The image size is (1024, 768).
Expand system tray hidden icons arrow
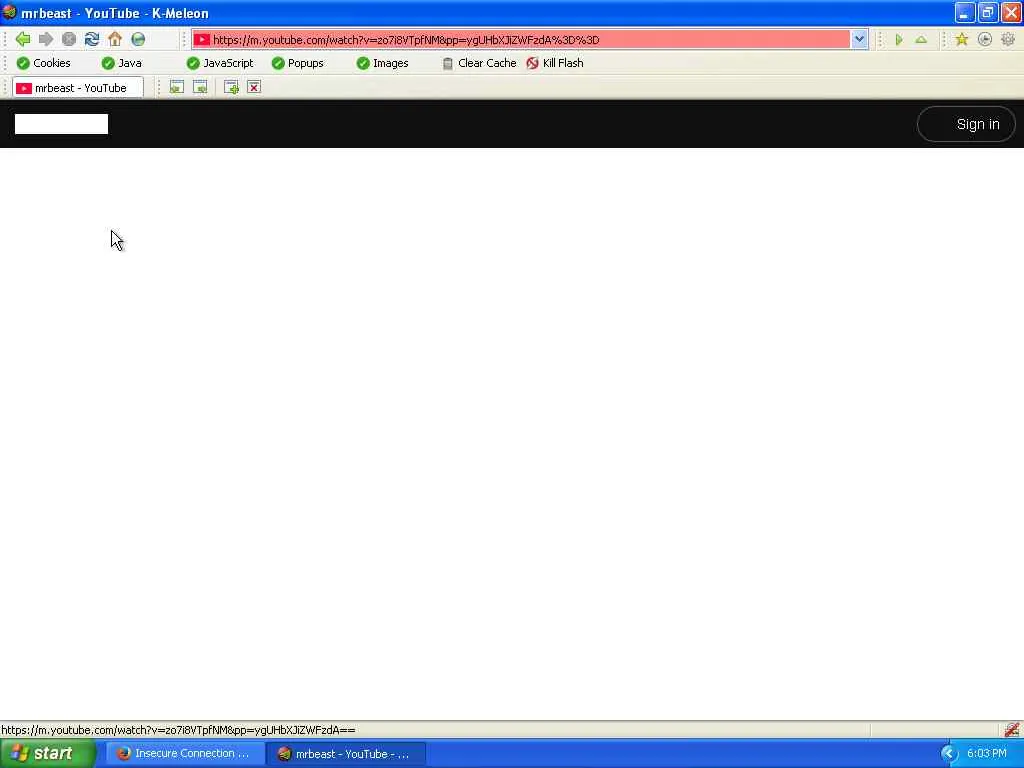coord(948,754)
